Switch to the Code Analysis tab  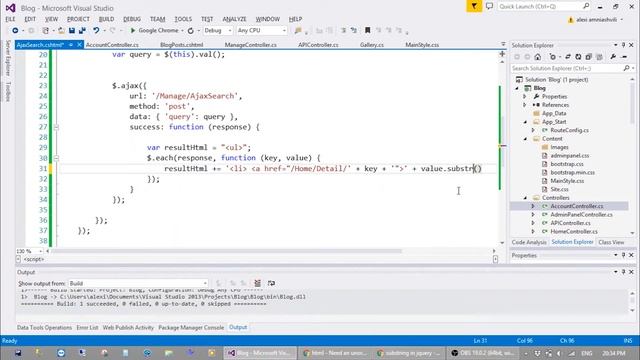pos(529,242)
